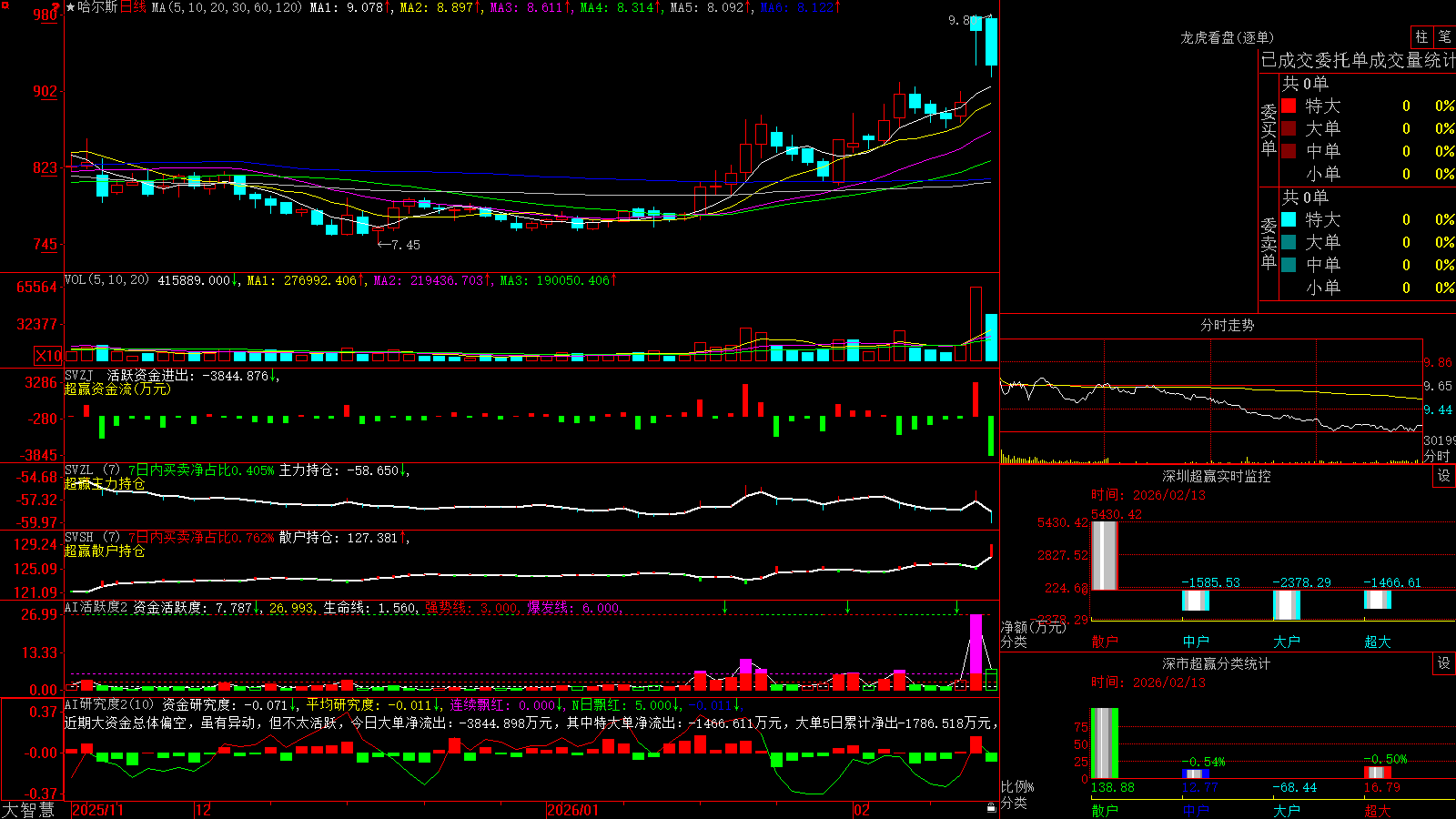Open 设 settings for 深圳超赢实时监控 panel
This screenshot has width=1456, height=819.
tap(1444, 476)
